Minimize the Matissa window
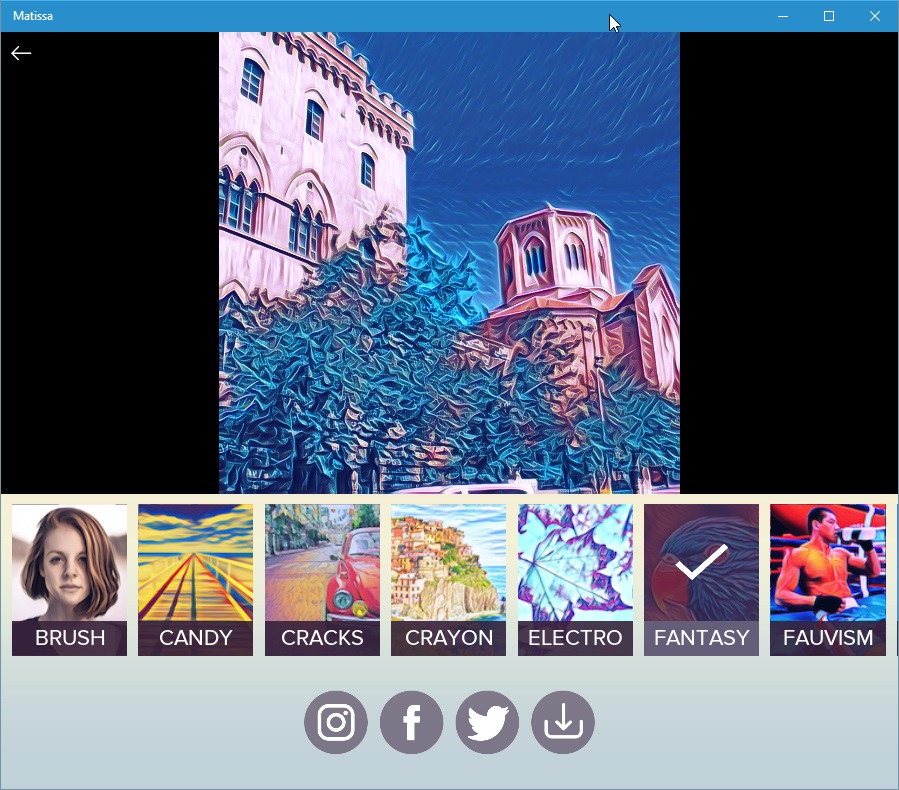899x790 pixels. (x=783, y=16)
